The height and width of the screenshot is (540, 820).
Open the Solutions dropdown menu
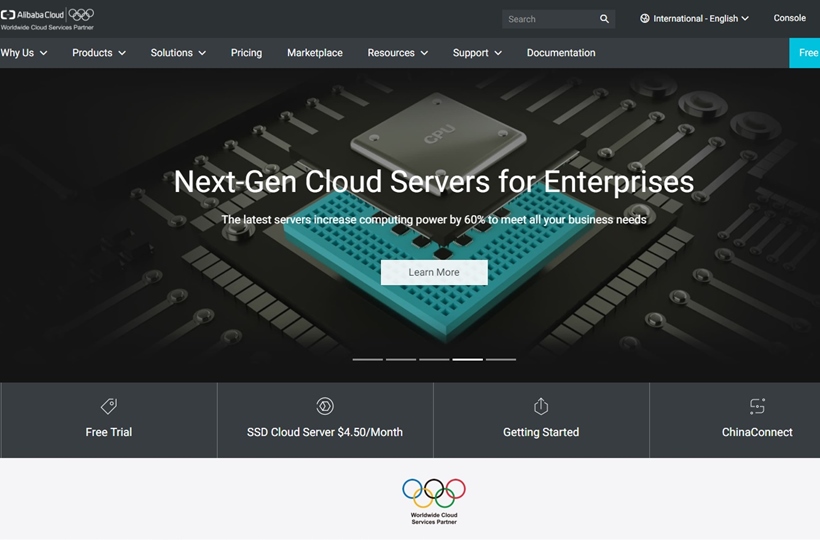pyautogui.click(x=178, y=53)
